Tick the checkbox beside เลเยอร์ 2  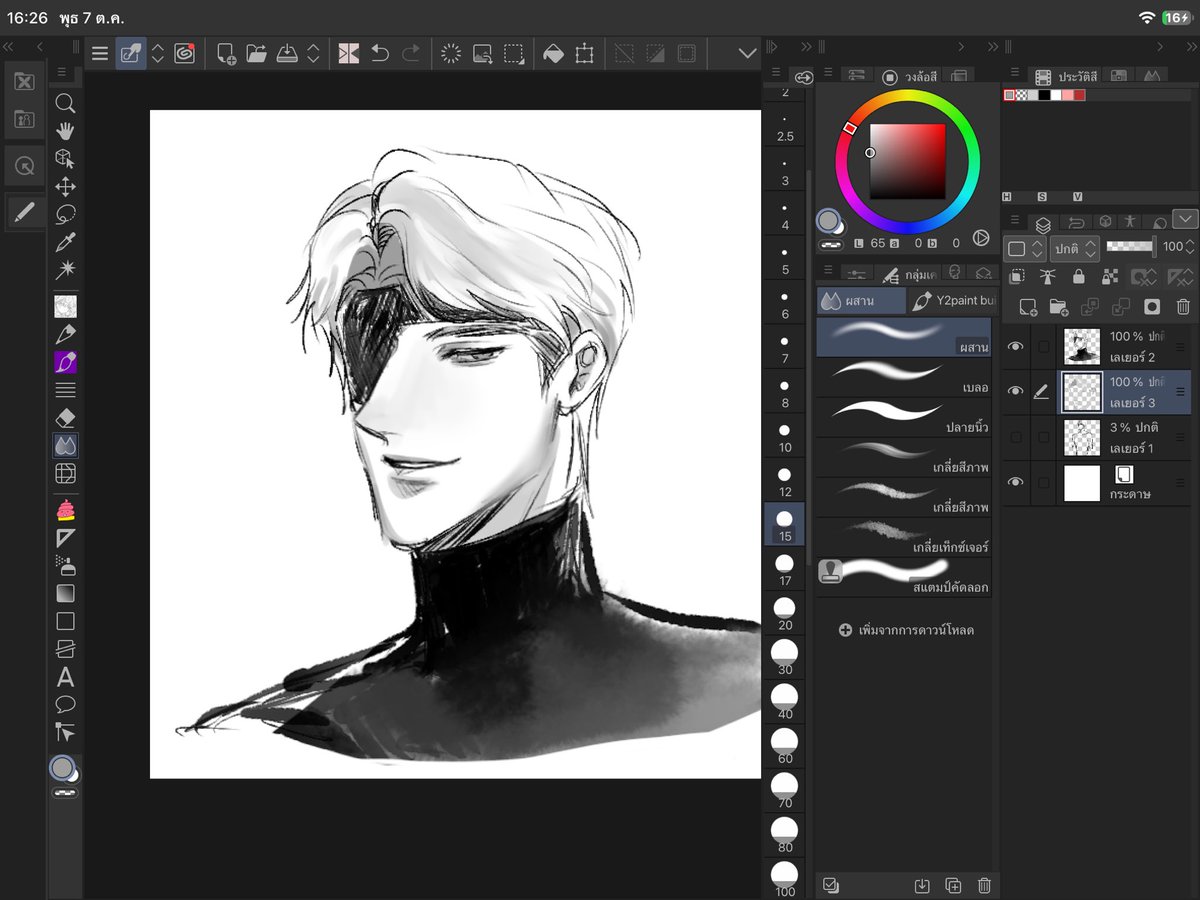pos(1044,347)
